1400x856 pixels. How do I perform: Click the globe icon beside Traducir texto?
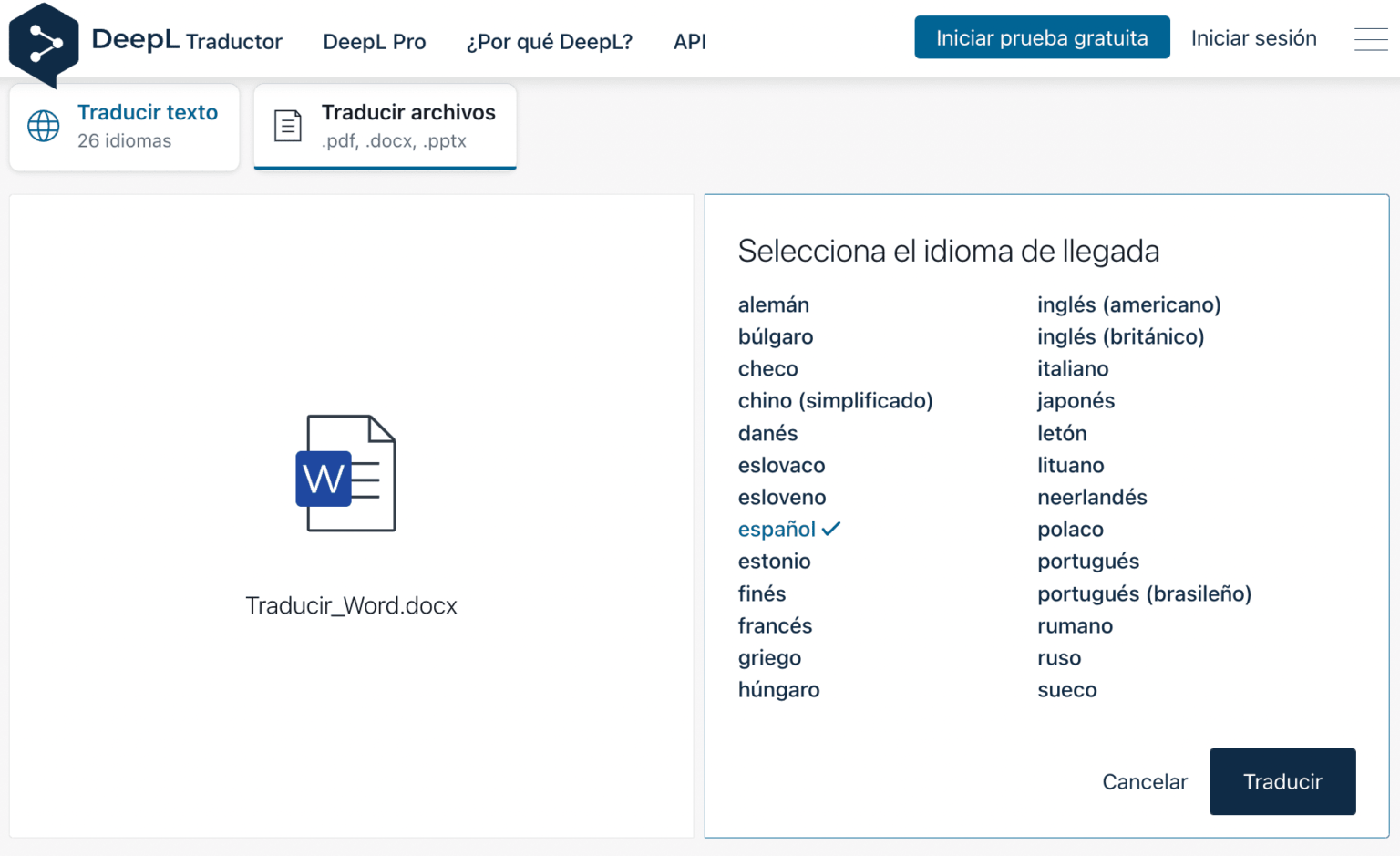pos(43,125)
